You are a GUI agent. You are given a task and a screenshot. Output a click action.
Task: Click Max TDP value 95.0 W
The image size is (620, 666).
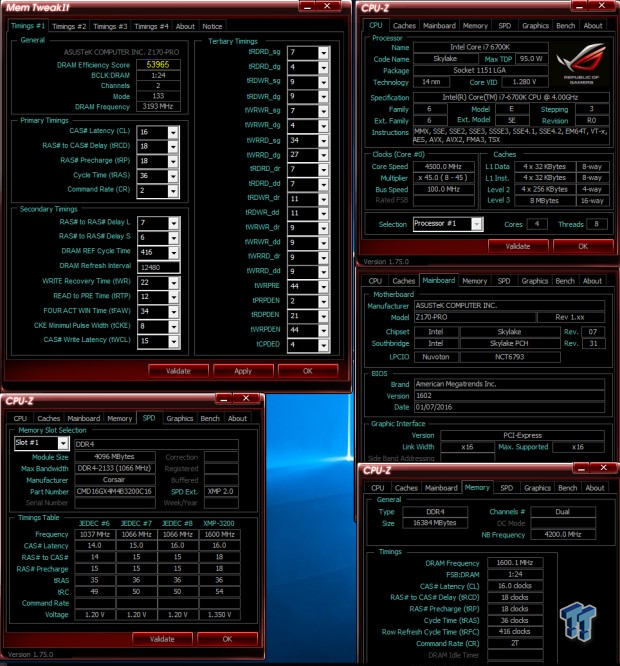[531, 59]
